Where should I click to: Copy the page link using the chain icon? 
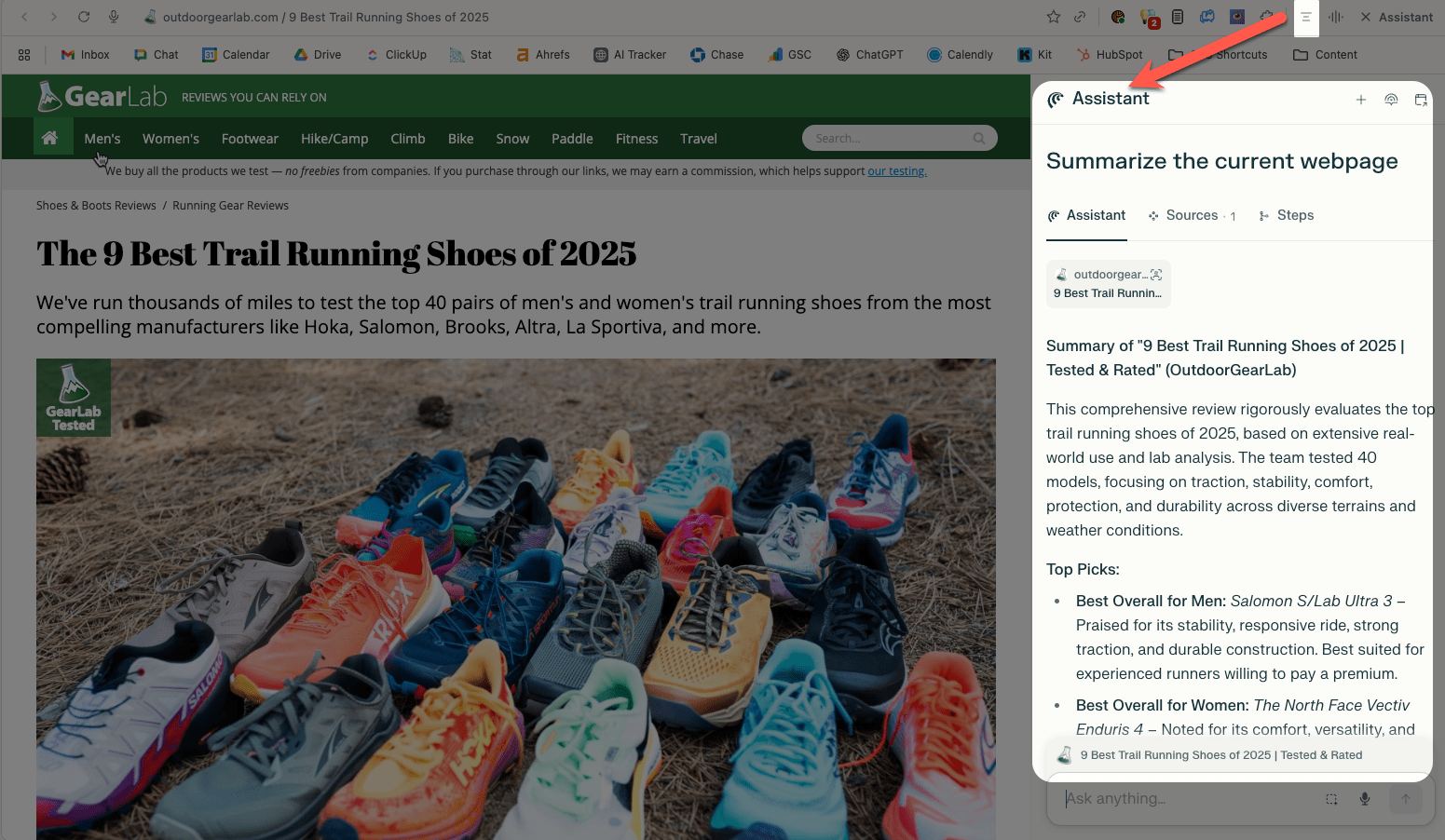click(x=1080, y=17)
